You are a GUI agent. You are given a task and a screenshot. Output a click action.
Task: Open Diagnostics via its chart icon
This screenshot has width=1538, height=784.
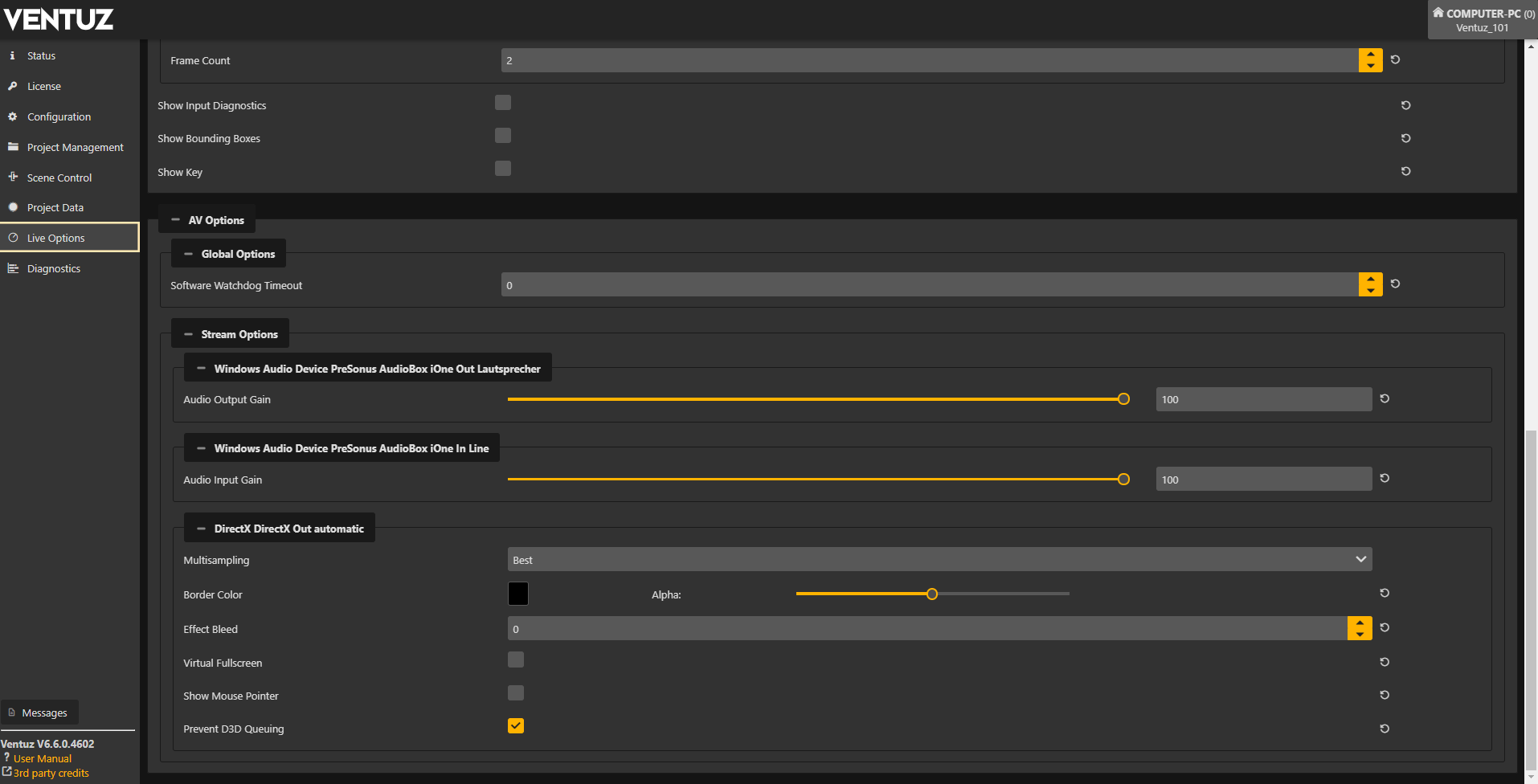click(x=13, y=268)
